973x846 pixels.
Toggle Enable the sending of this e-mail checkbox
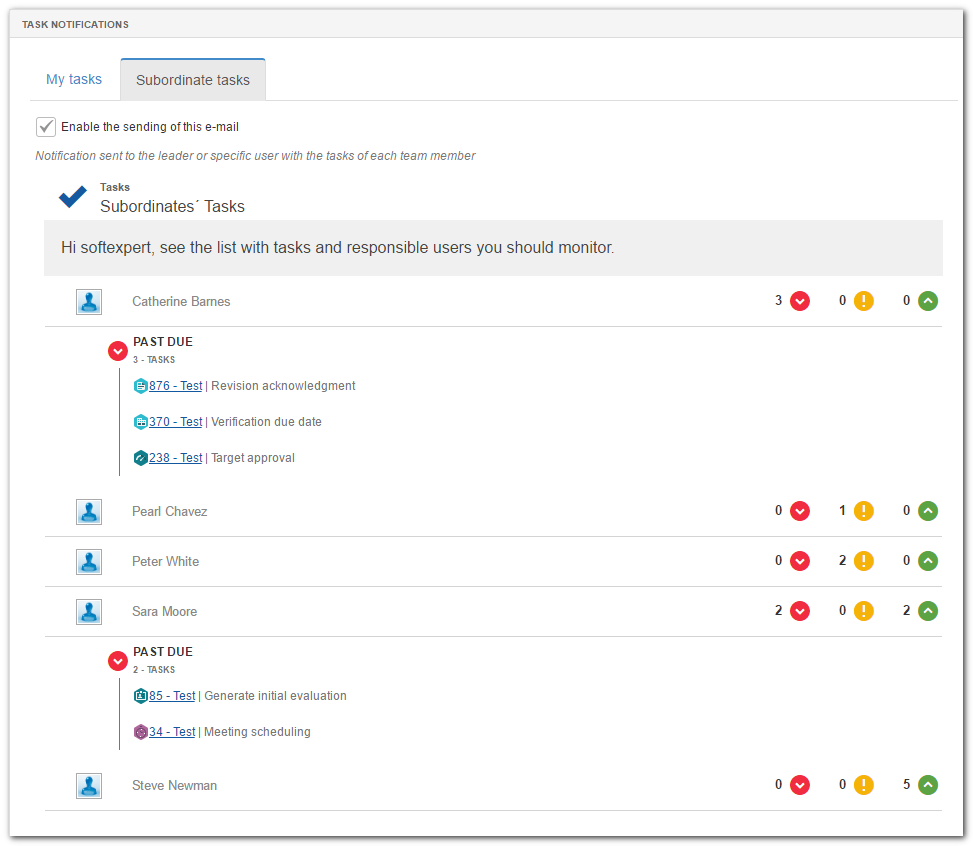(46, 127)
